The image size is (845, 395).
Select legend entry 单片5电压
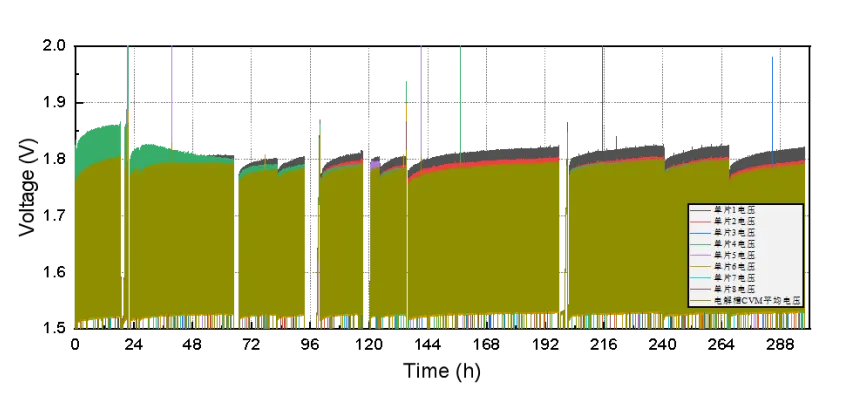click(x=723, y=255)
